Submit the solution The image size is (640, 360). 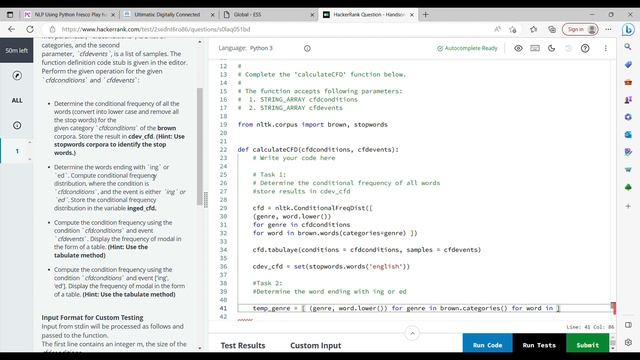point(587,345)
